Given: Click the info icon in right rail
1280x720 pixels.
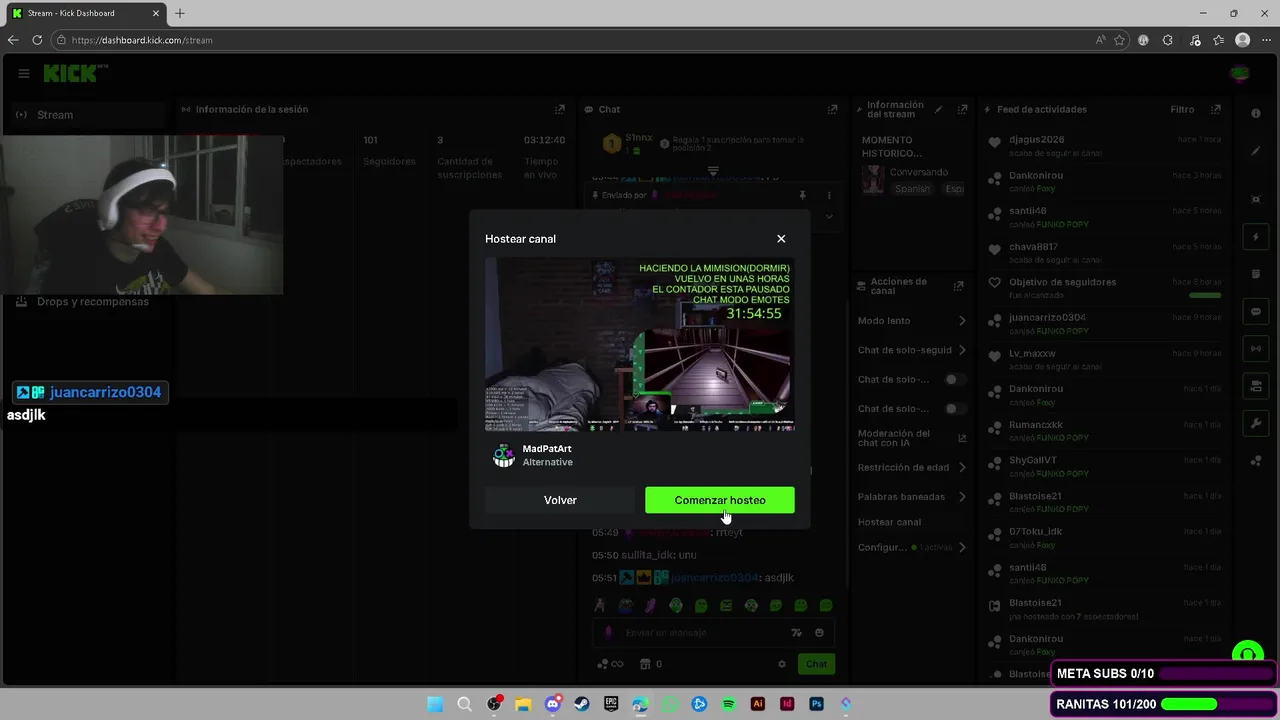Looking at the screenshot, I should [1256, 114].
